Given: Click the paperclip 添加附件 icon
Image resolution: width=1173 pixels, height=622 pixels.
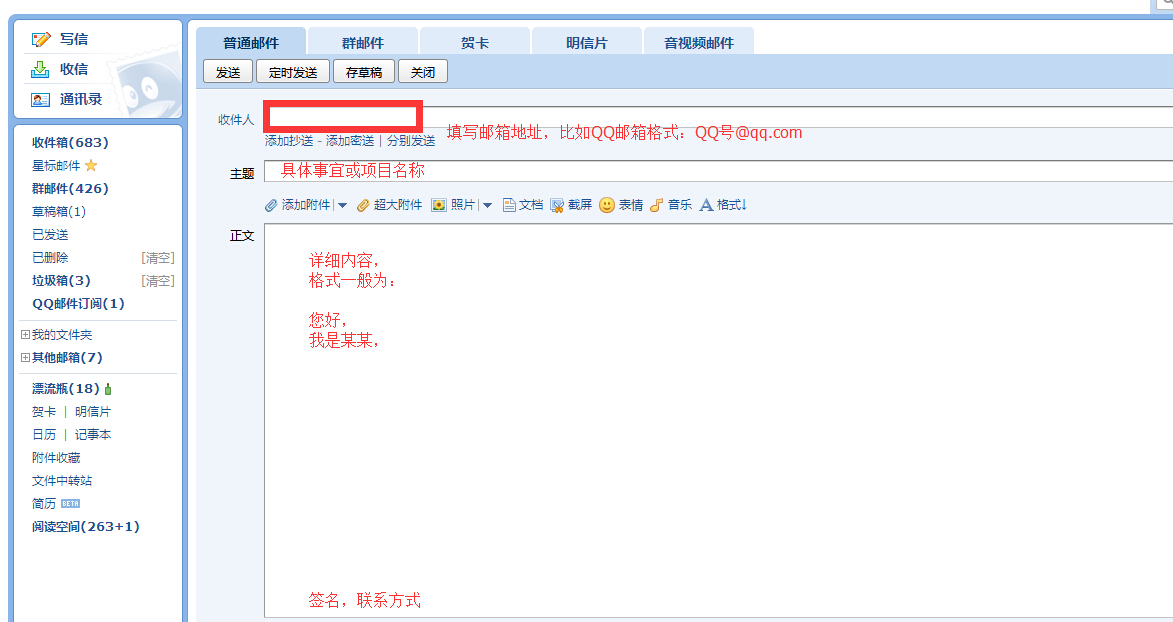Looking at the screenshot, I should click(271, 205).
